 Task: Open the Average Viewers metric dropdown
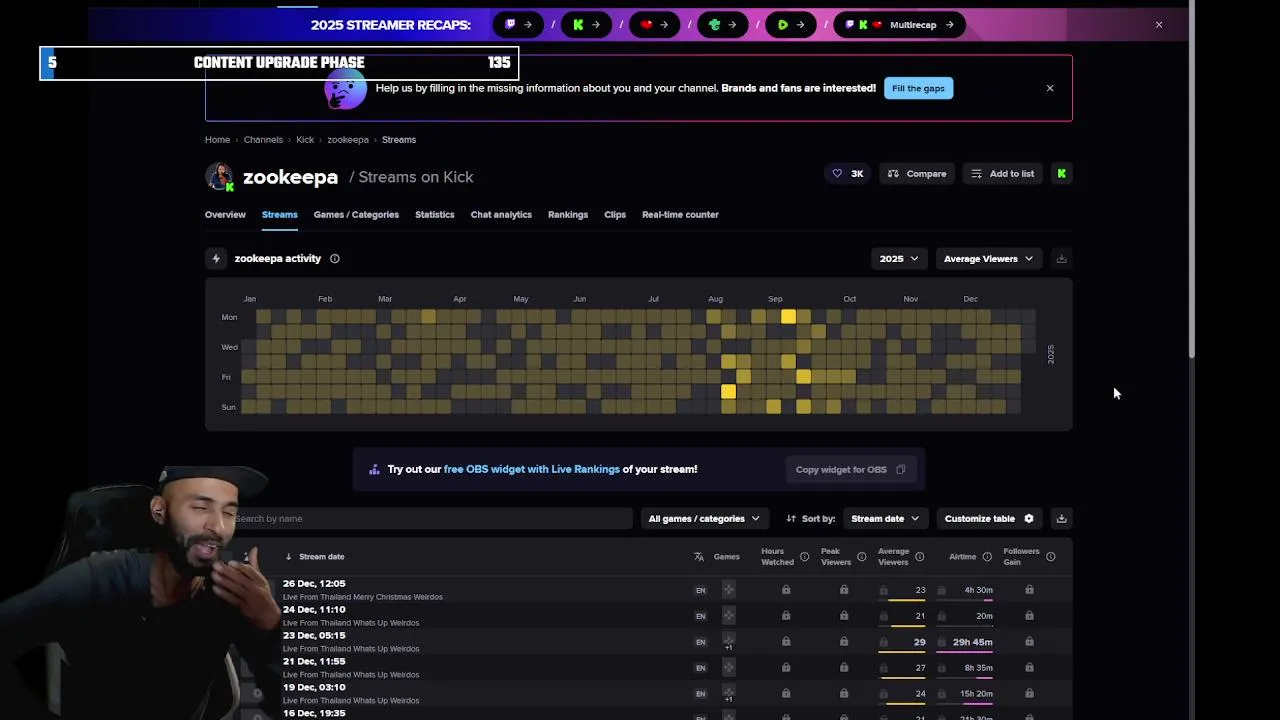coord(988,259)
